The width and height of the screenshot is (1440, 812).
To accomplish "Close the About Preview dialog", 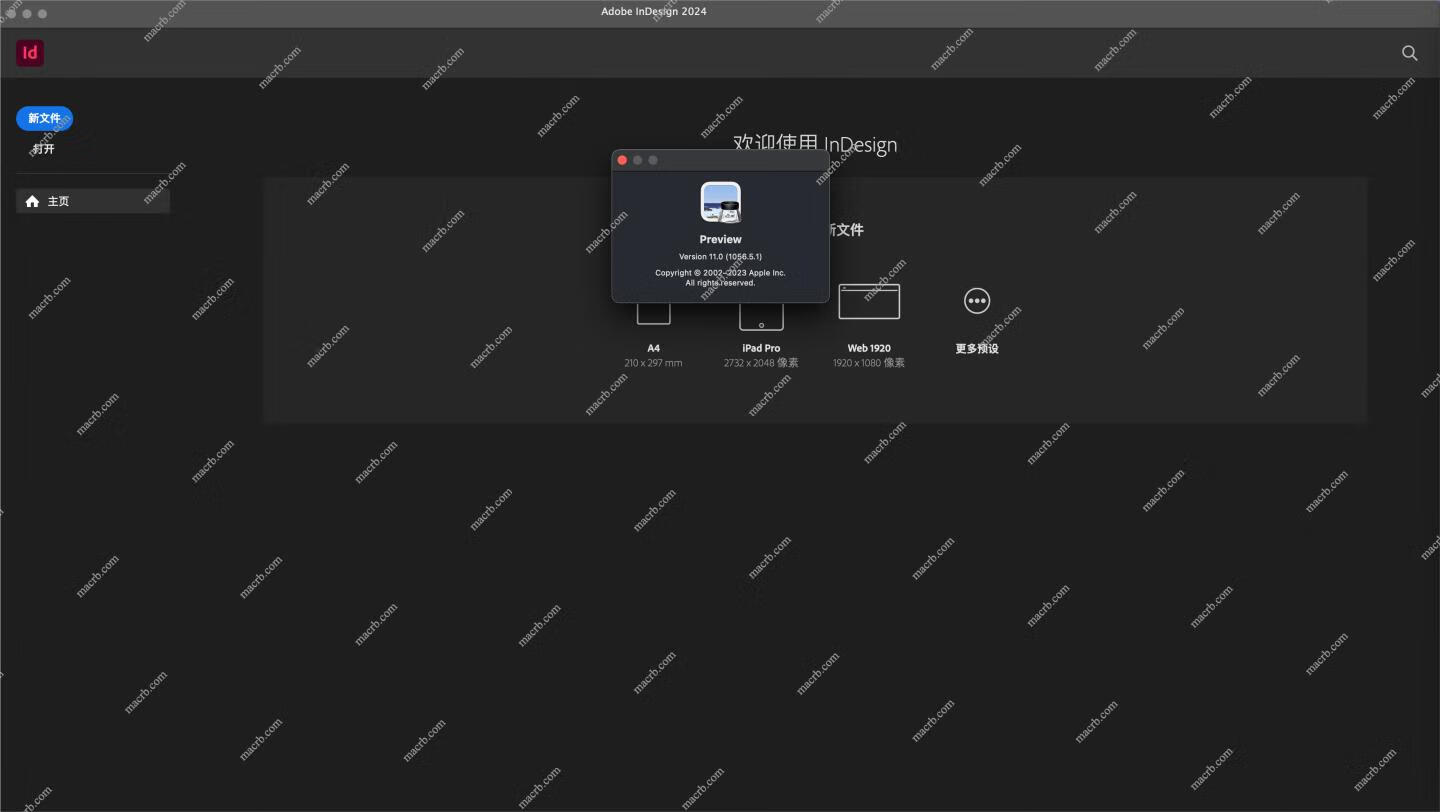I will (622, 160).
